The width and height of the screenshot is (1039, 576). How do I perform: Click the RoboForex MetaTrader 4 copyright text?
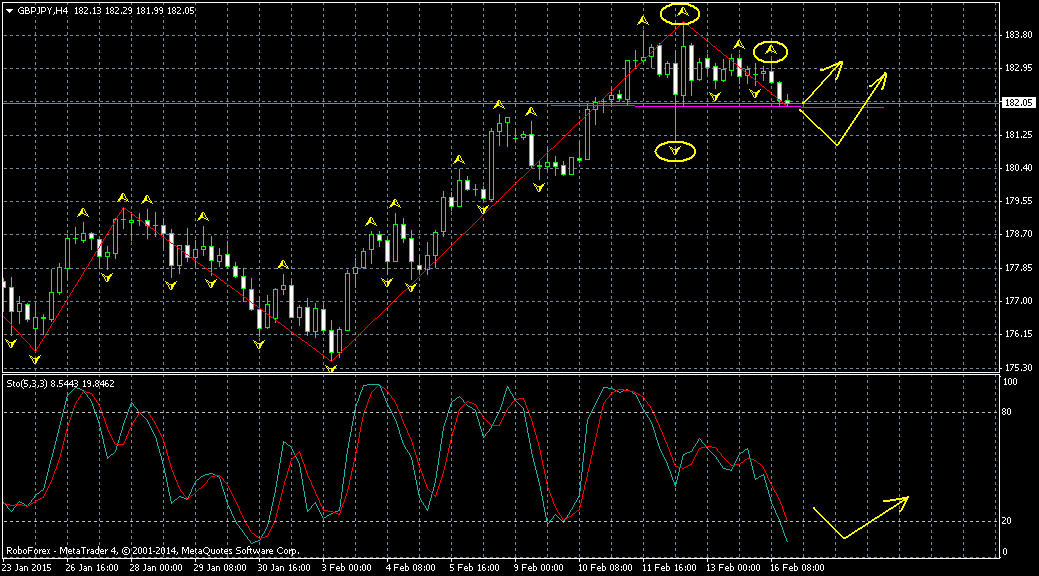[152, 550]
